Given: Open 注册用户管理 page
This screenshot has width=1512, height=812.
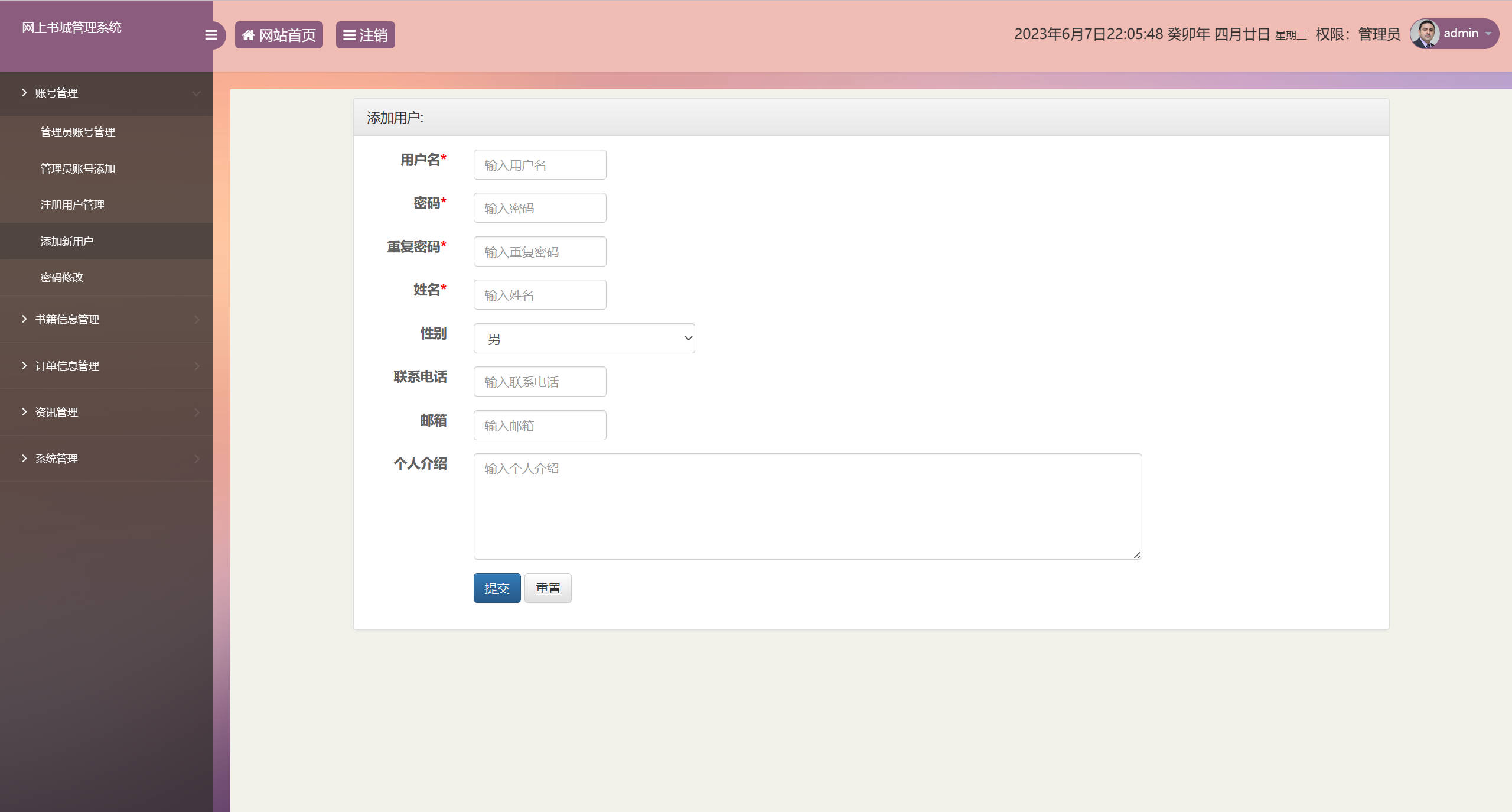Looking at the screenshot, I should [x=72, y=204].
